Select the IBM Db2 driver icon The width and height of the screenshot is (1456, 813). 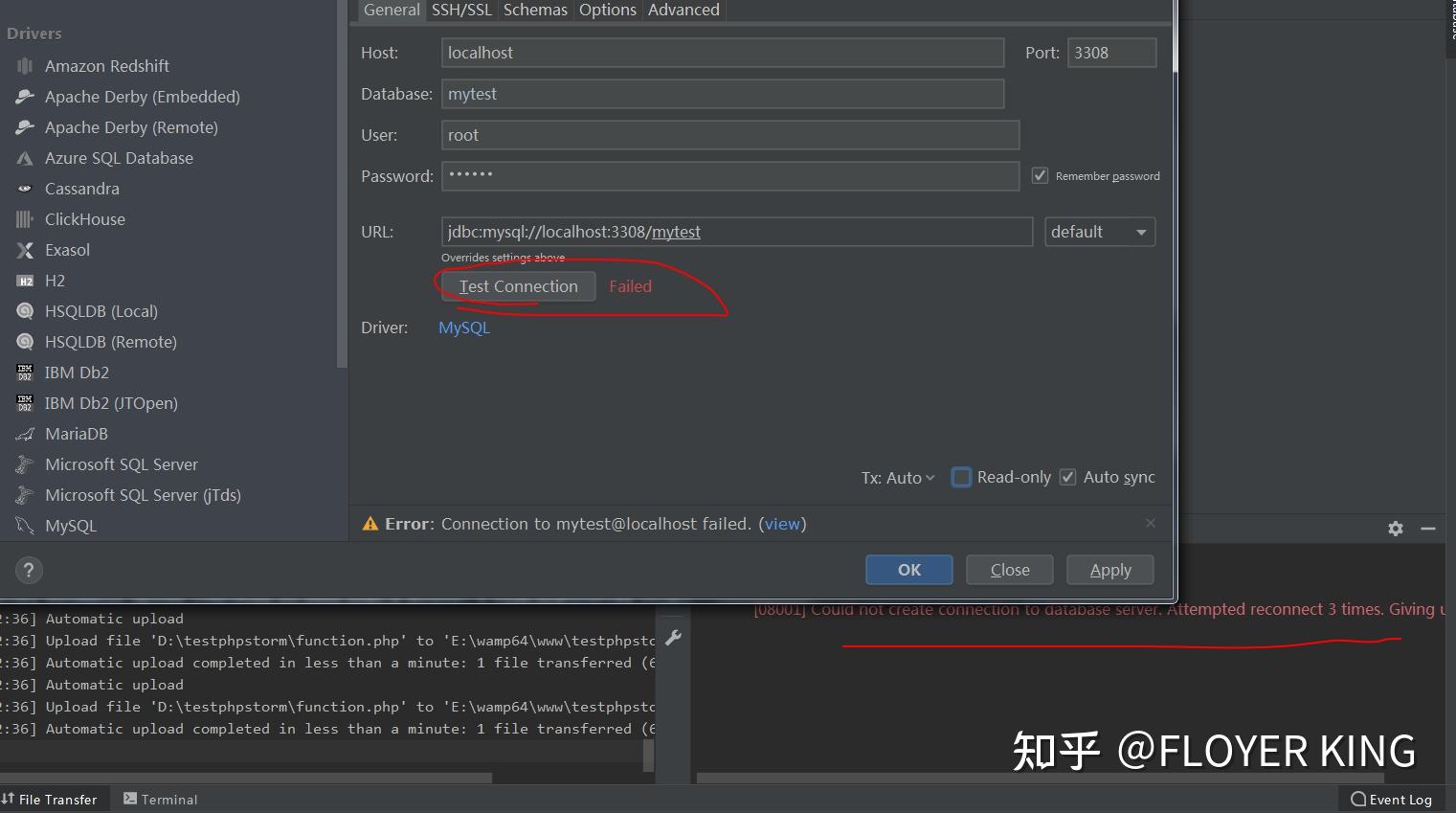24,373
